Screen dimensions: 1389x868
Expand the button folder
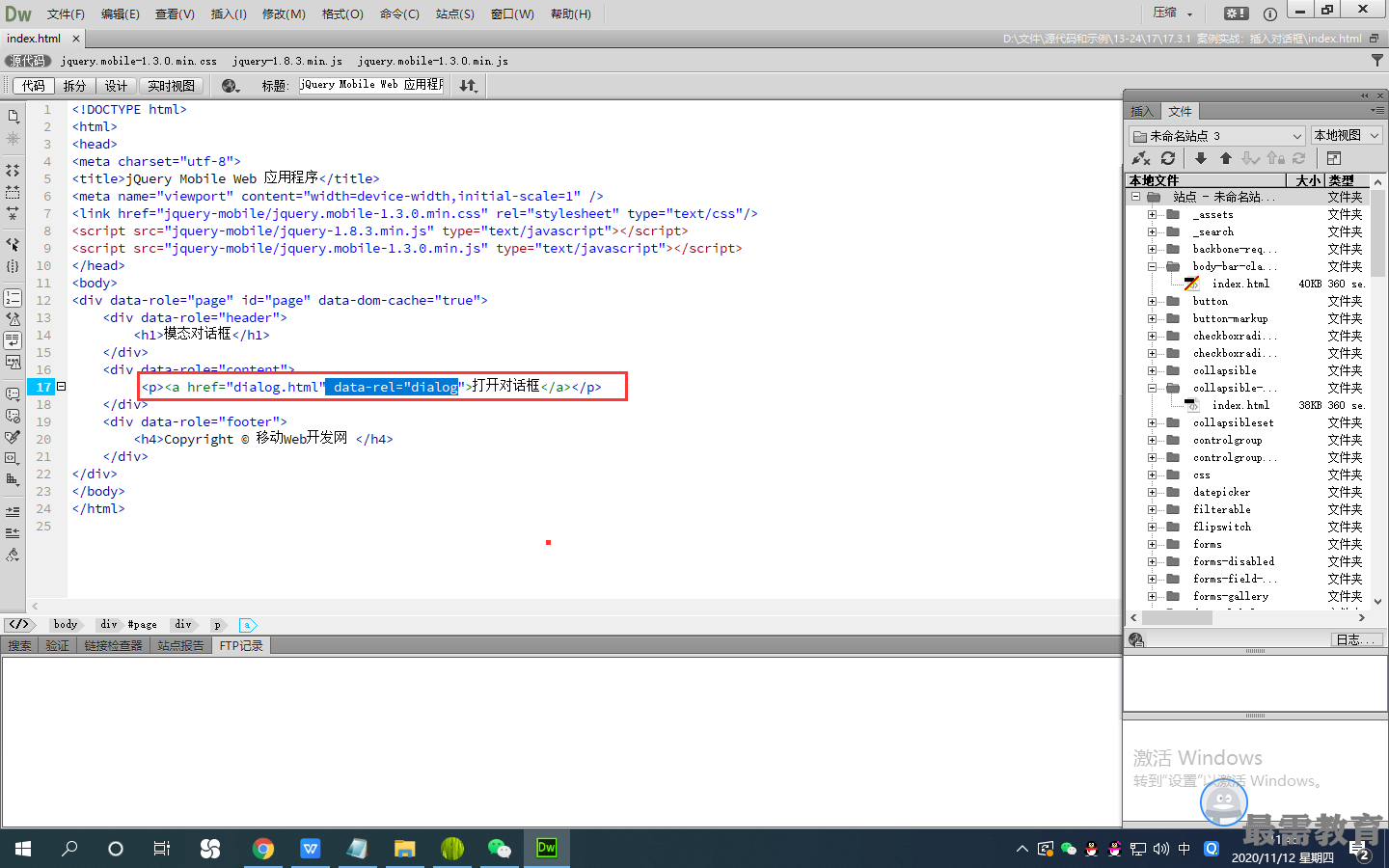1152,302
